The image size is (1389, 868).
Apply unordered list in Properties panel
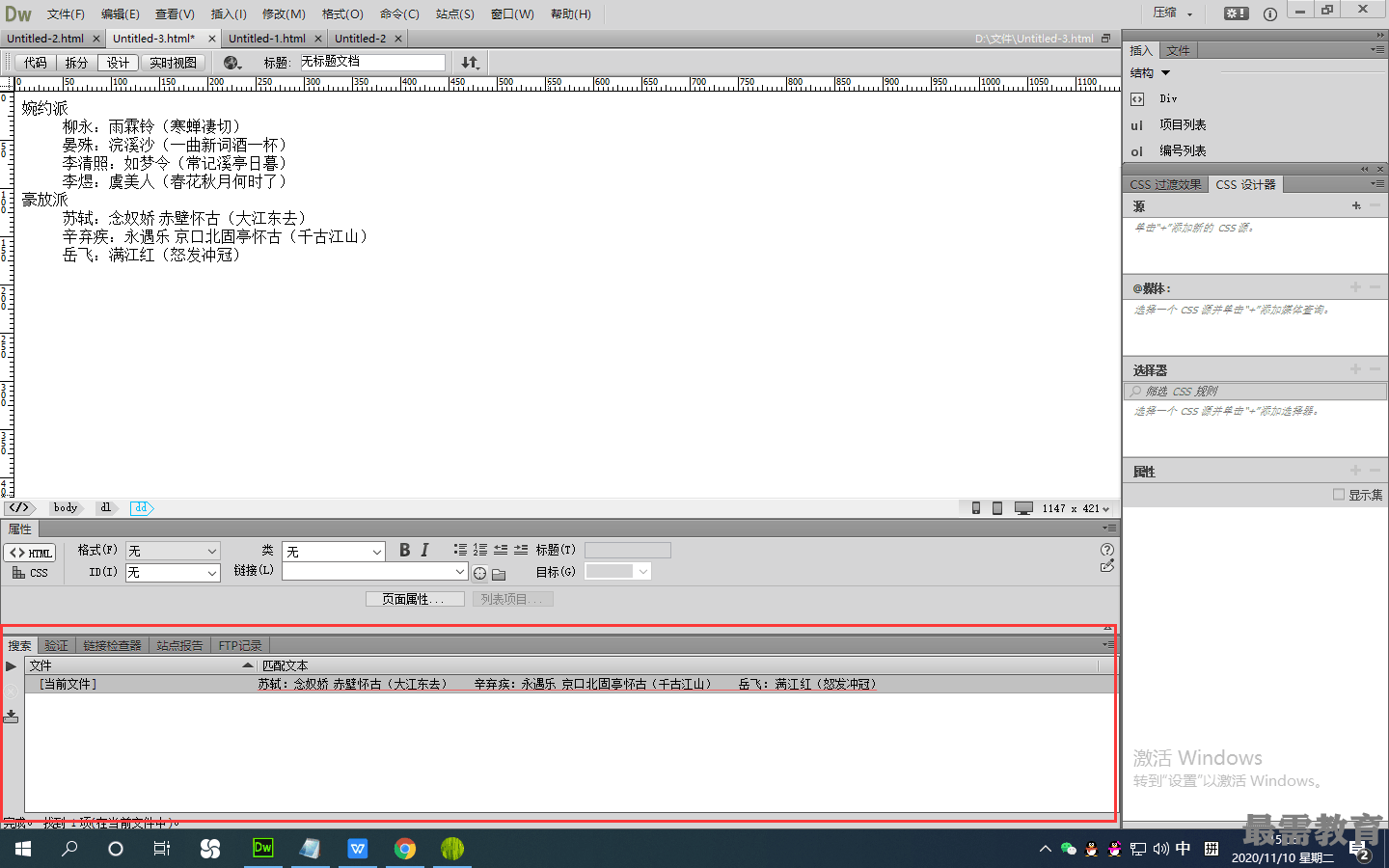point(460,550)
